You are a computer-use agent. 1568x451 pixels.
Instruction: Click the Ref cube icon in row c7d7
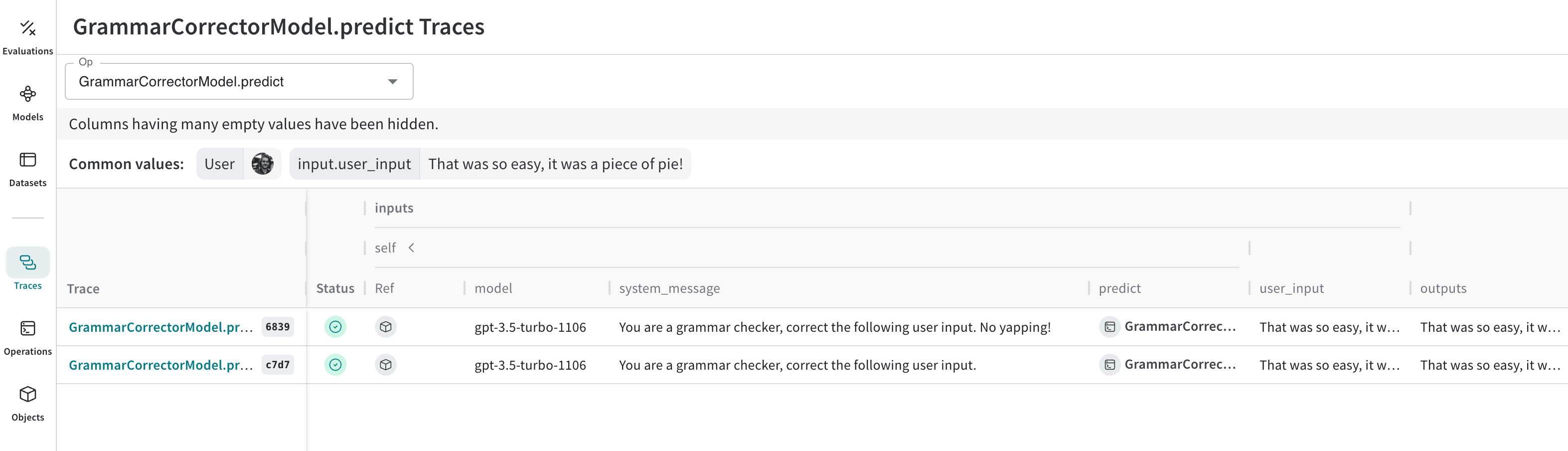coord(385,365)
